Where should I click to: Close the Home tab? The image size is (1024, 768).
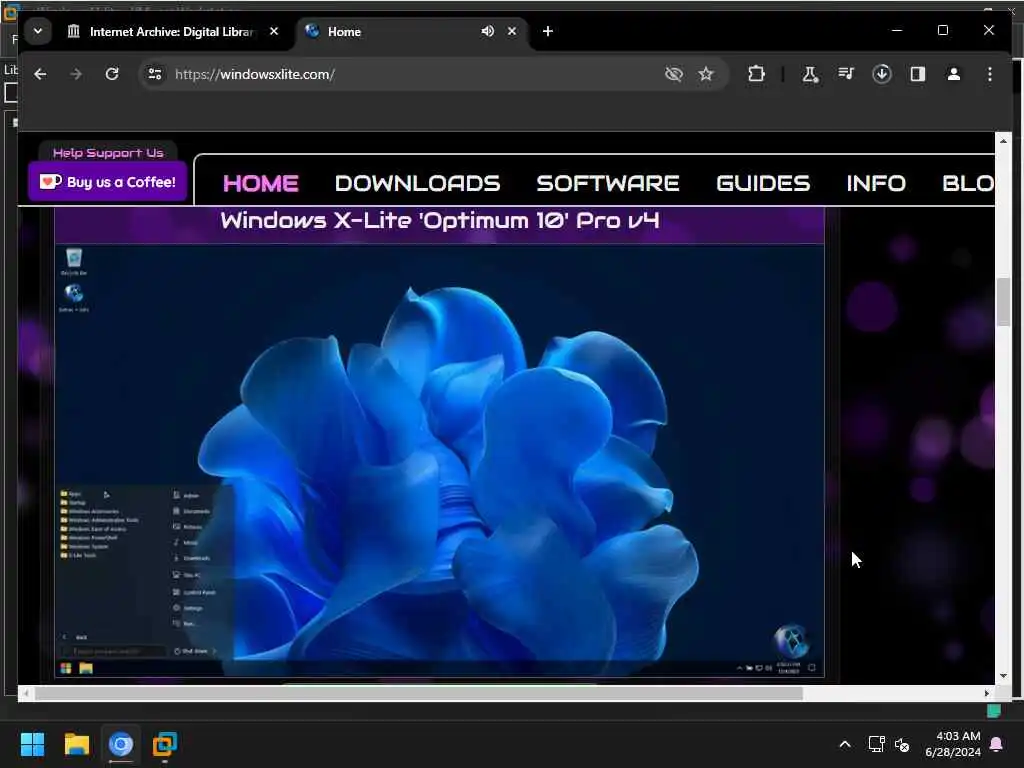click(x=512, y=31)
